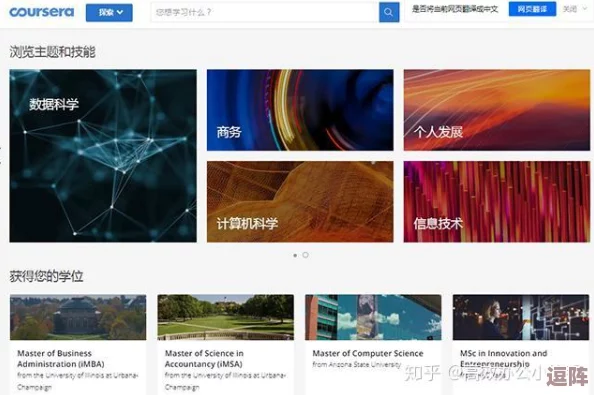
Task: Open Master of Computer Science link
Action: (367, 353)
